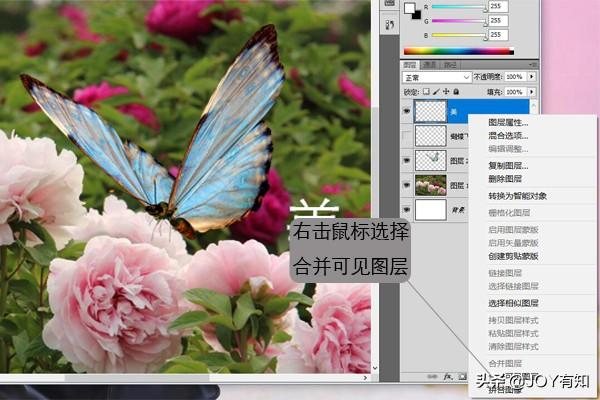The width and height of the screenshot is (600, 400).
Task: Click the link layers icon at panel bottom
Action: click(x=432, y=377)
